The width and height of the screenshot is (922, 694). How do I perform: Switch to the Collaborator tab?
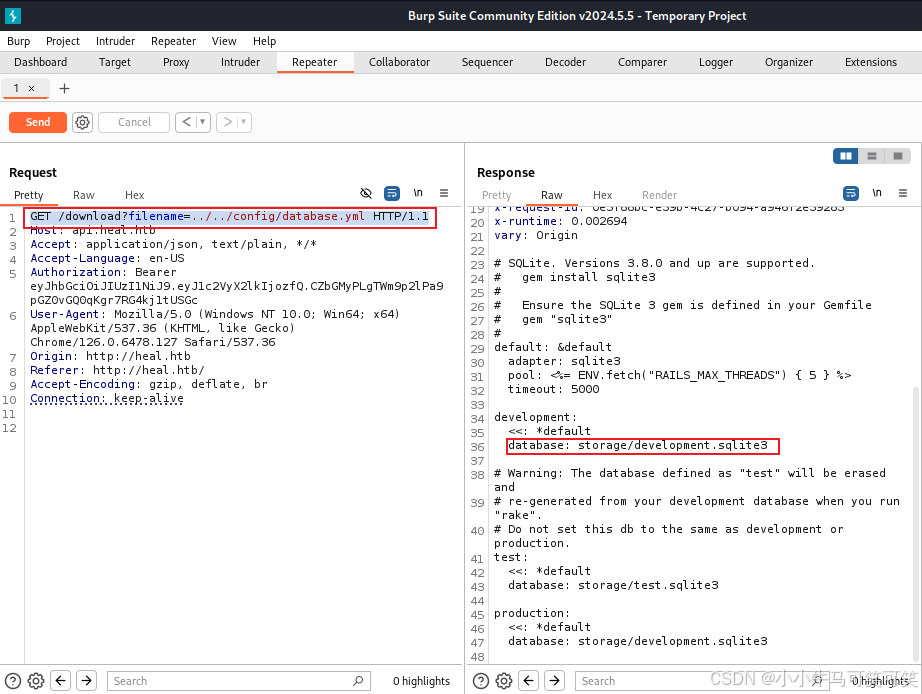point(399,62)
